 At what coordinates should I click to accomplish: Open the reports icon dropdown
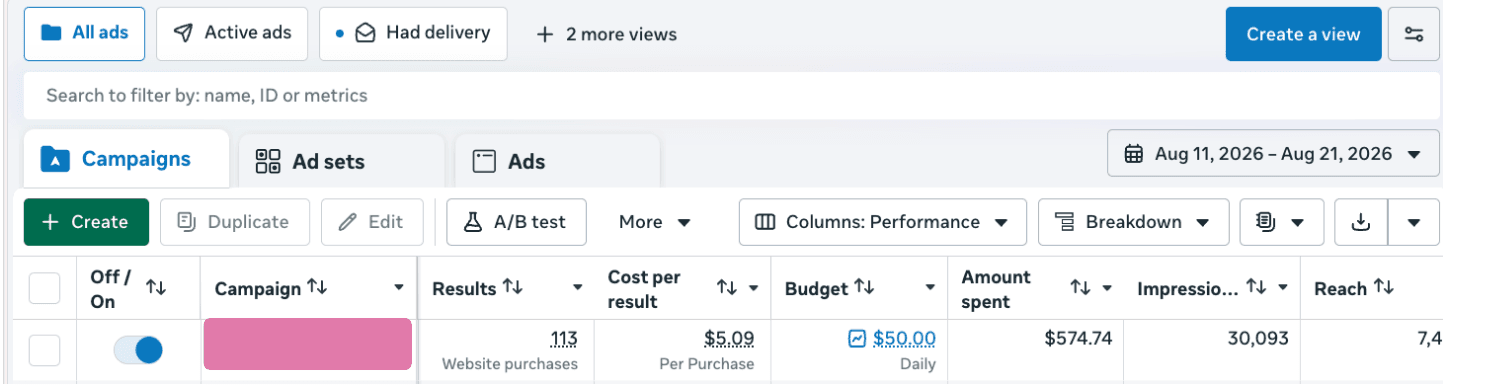1282,222
